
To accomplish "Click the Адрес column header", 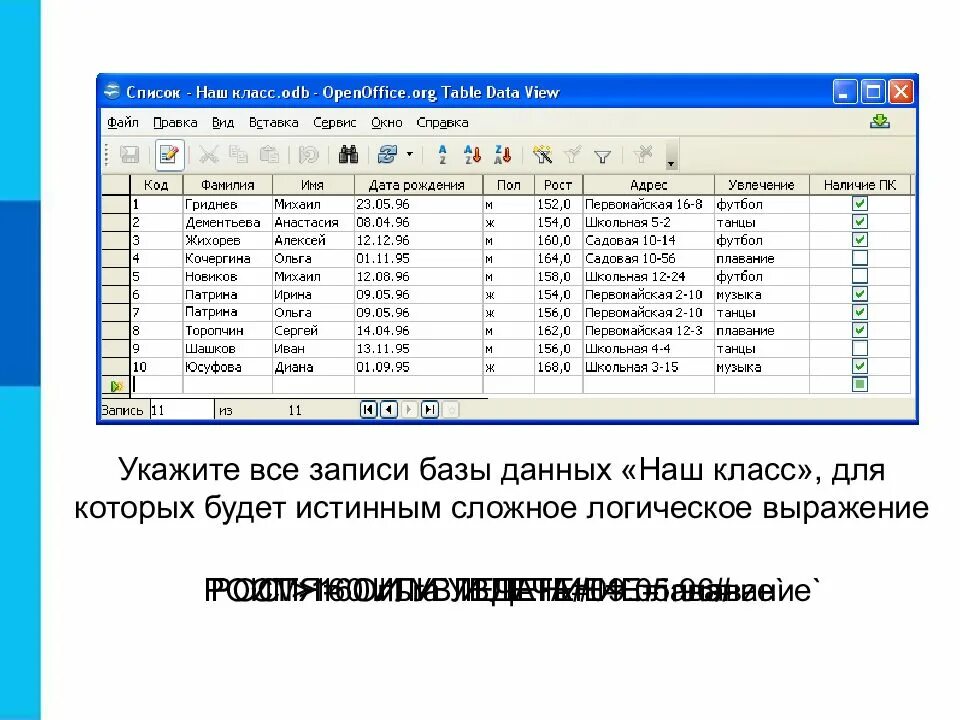I will tap(648, 185).
